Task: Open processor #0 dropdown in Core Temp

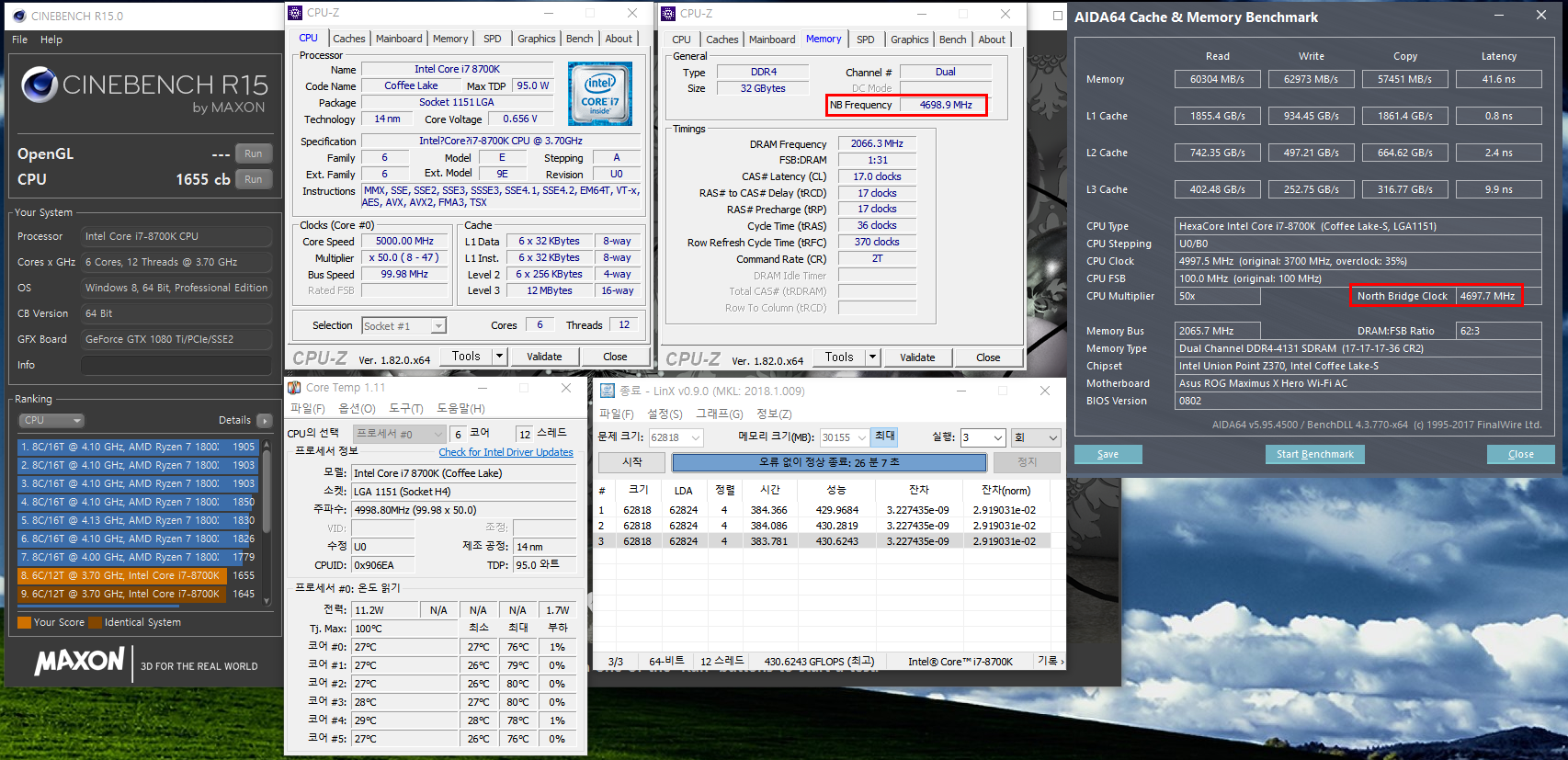Action: (x=400, y=435)
